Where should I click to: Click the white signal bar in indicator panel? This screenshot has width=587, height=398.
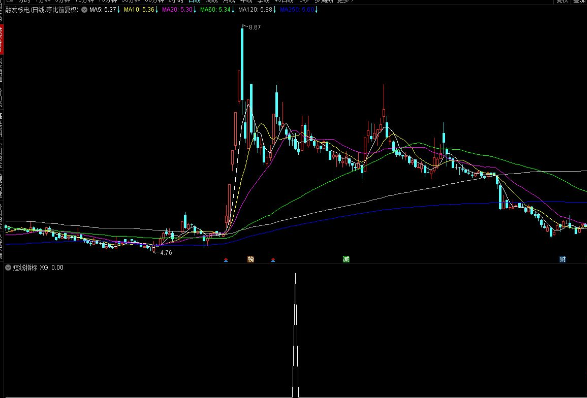[x=295, y=335]
